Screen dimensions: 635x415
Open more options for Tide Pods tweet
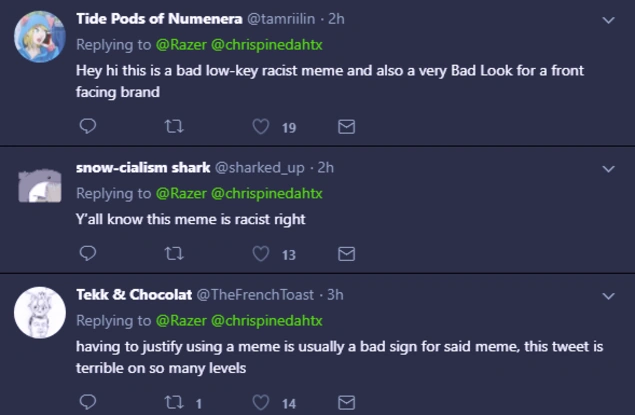[609, 20]
